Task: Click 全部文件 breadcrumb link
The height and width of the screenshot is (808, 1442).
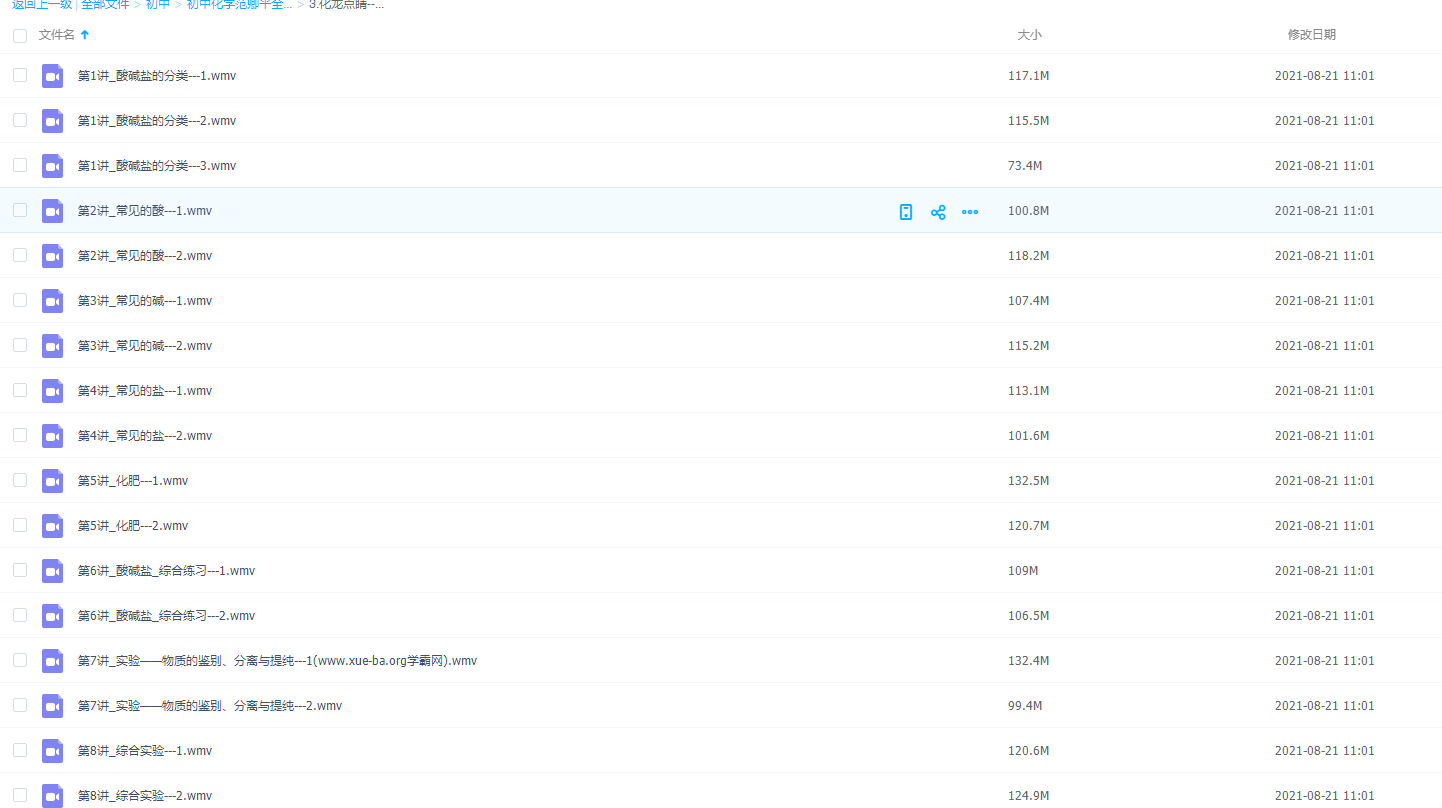Action: point(105,5)
